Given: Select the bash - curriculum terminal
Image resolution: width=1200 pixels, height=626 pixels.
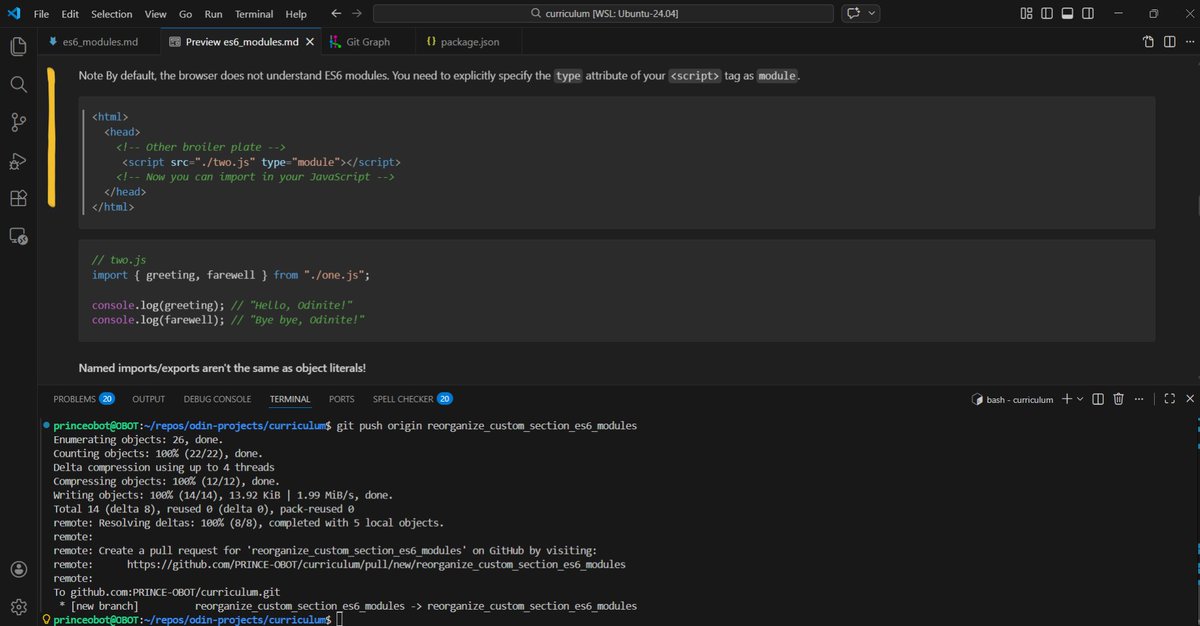Looking at the screenshot, I should (x=1012, y=399).
